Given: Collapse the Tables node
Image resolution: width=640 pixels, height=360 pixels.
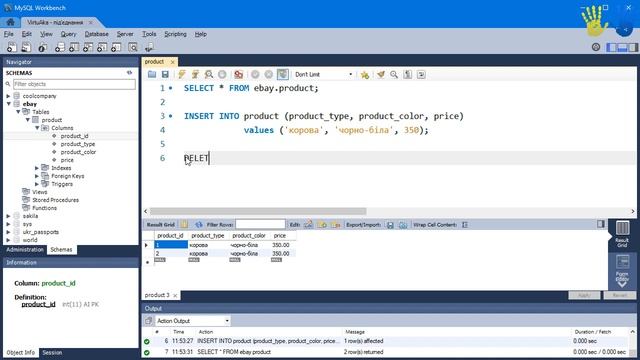Looking at the screenshot, I should (x=18, y=112).
